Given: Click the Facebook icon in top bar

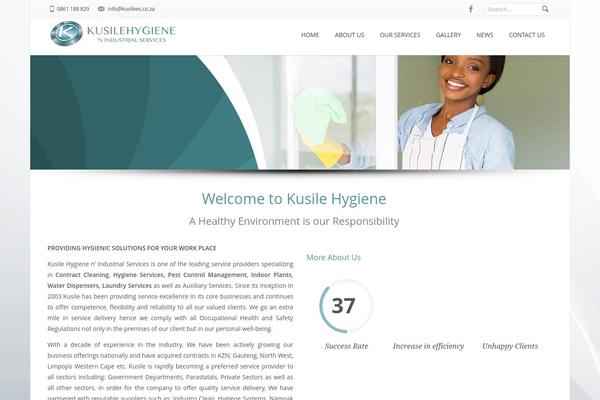Looking at the screenshot, I should point(471,9).
